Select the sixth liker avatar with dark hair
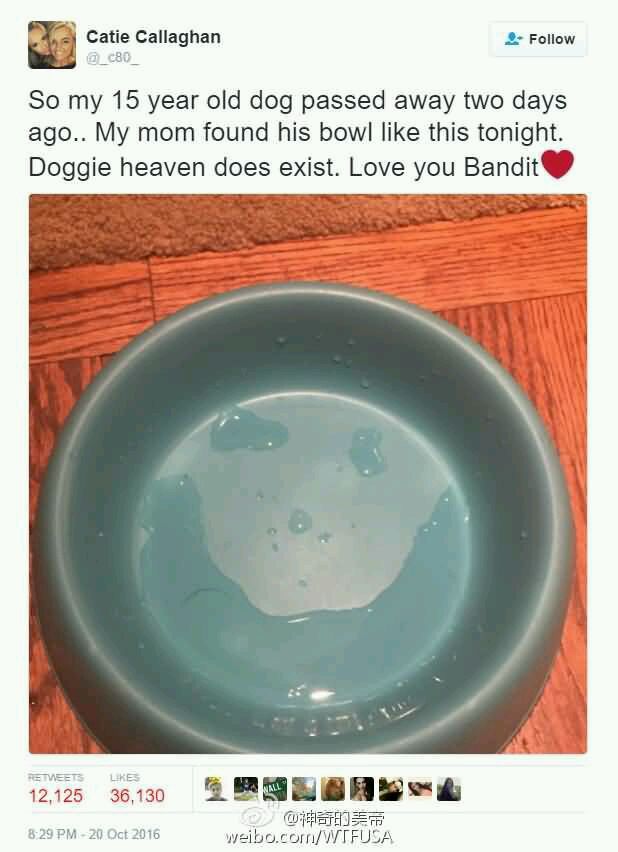 [x=362, y=789]
